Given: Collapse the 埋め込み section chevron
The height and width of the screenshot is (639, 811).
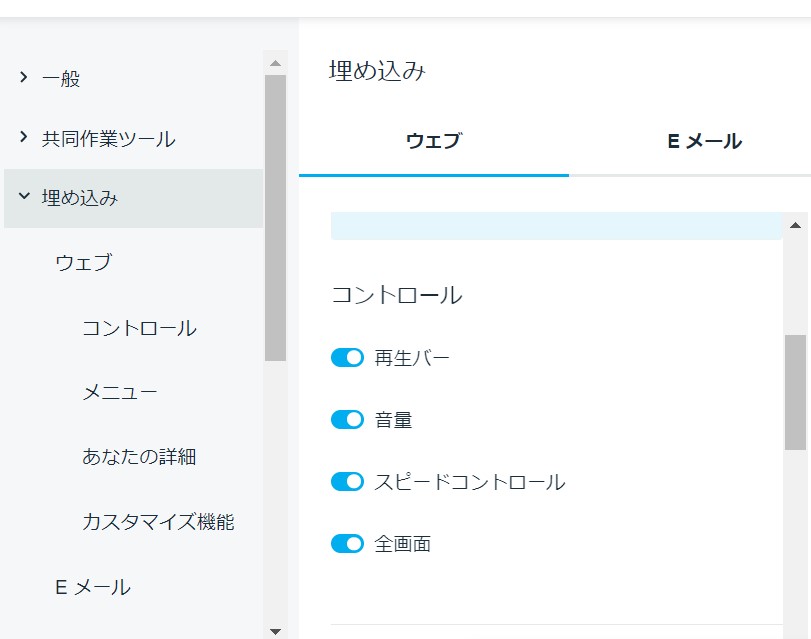Looking at the screenshot, I should [24, 196].
